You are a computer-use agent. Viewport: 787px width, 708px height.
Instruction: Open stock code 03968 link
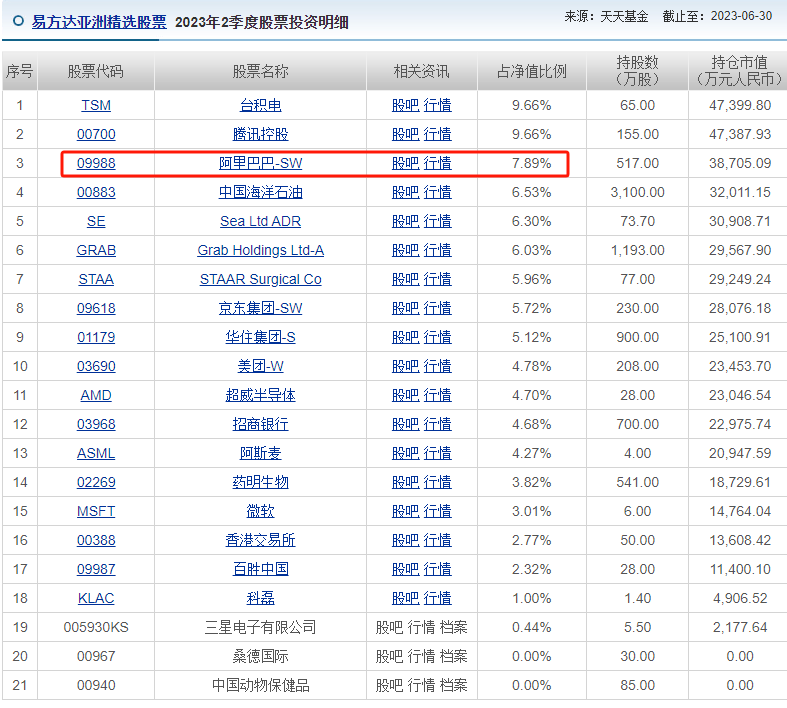tap(96, 425)
